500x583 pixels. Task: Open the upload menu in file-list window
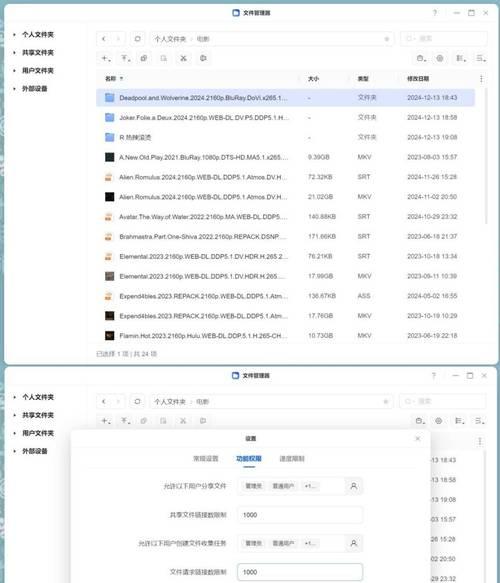click(125, 58)
